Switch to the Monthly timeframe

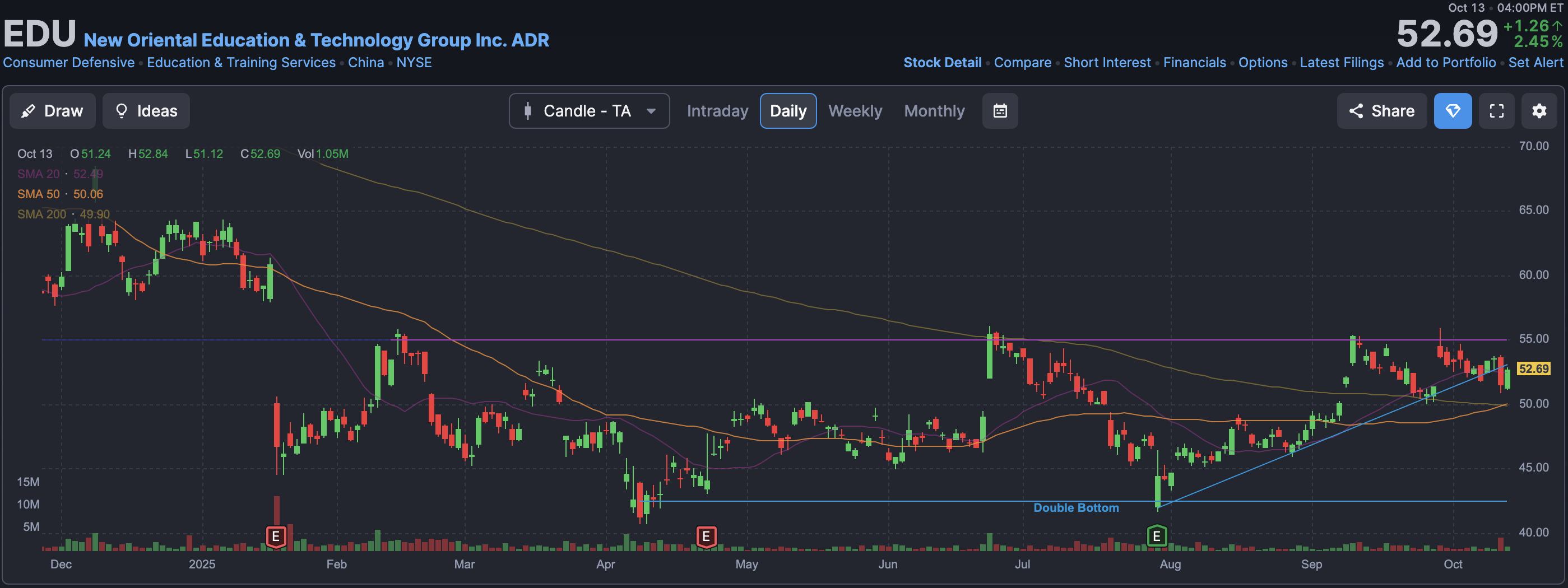(934, 111)
